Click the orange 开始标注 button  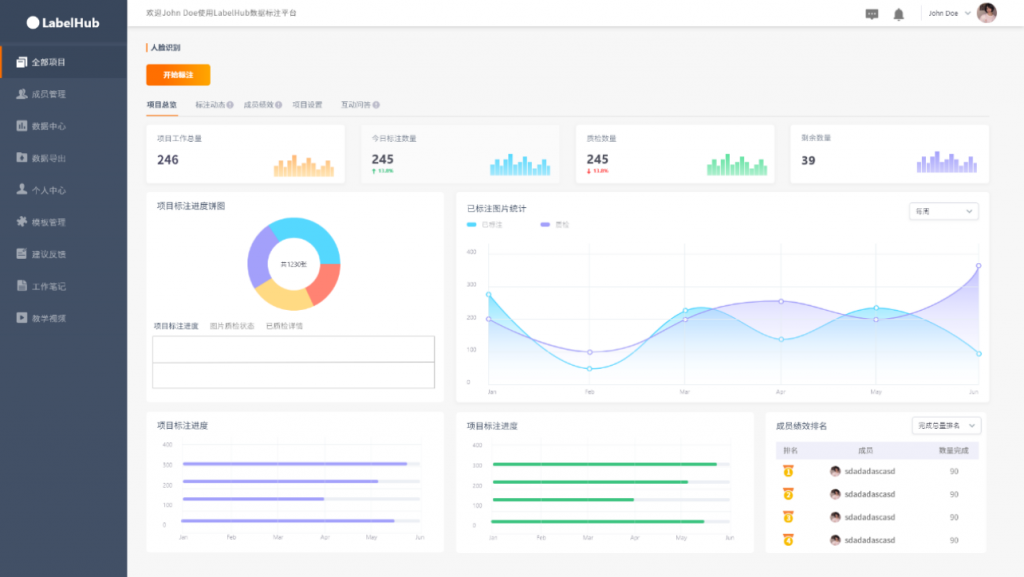(178, 75)
